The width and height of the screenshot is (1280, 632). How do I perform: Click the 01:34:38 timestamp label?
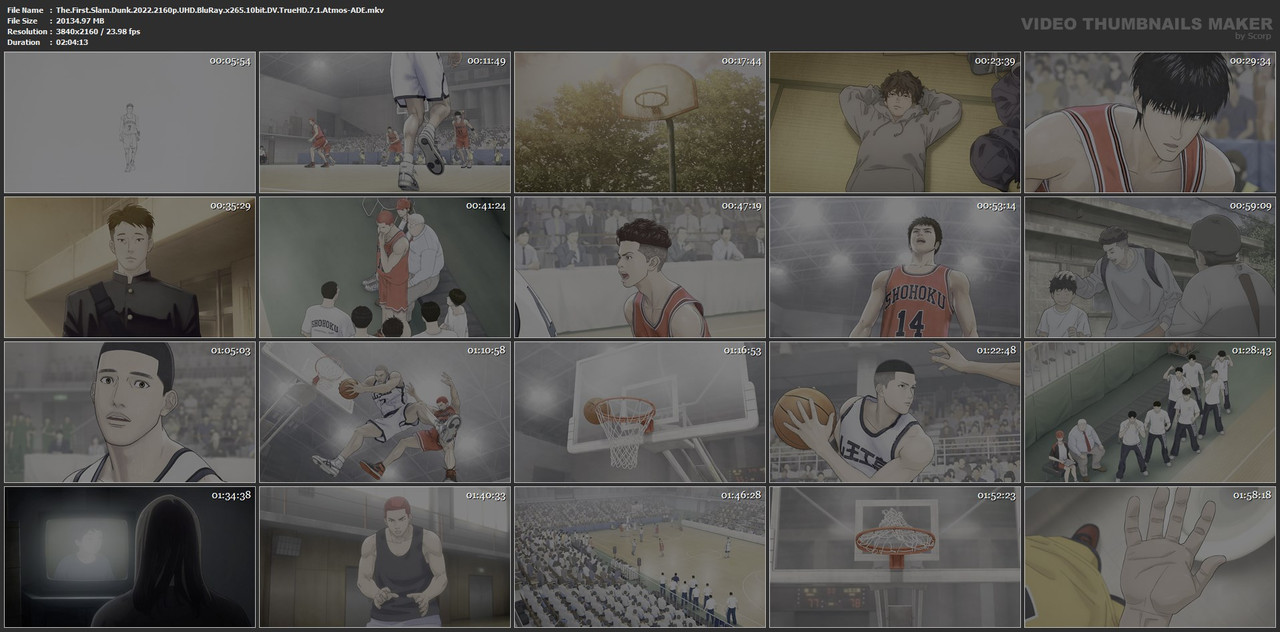[230, 496]
